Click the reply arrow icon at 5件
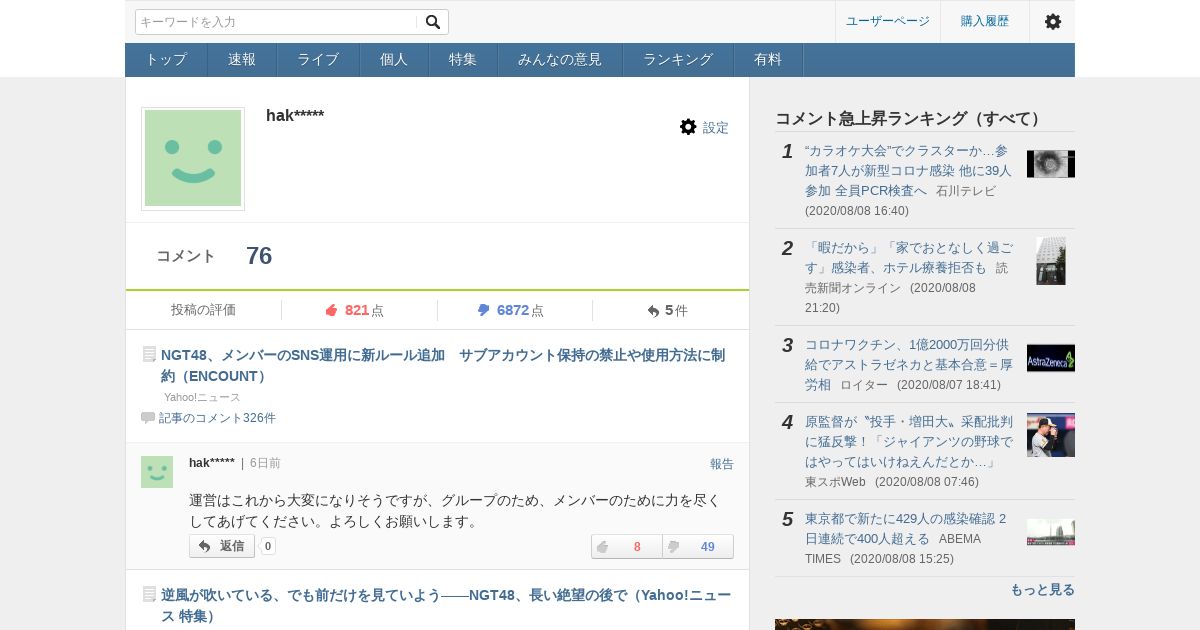Image resolution: width=1200 pixels, height=630 pixels. pyautogui.click(x=653, y=311)
